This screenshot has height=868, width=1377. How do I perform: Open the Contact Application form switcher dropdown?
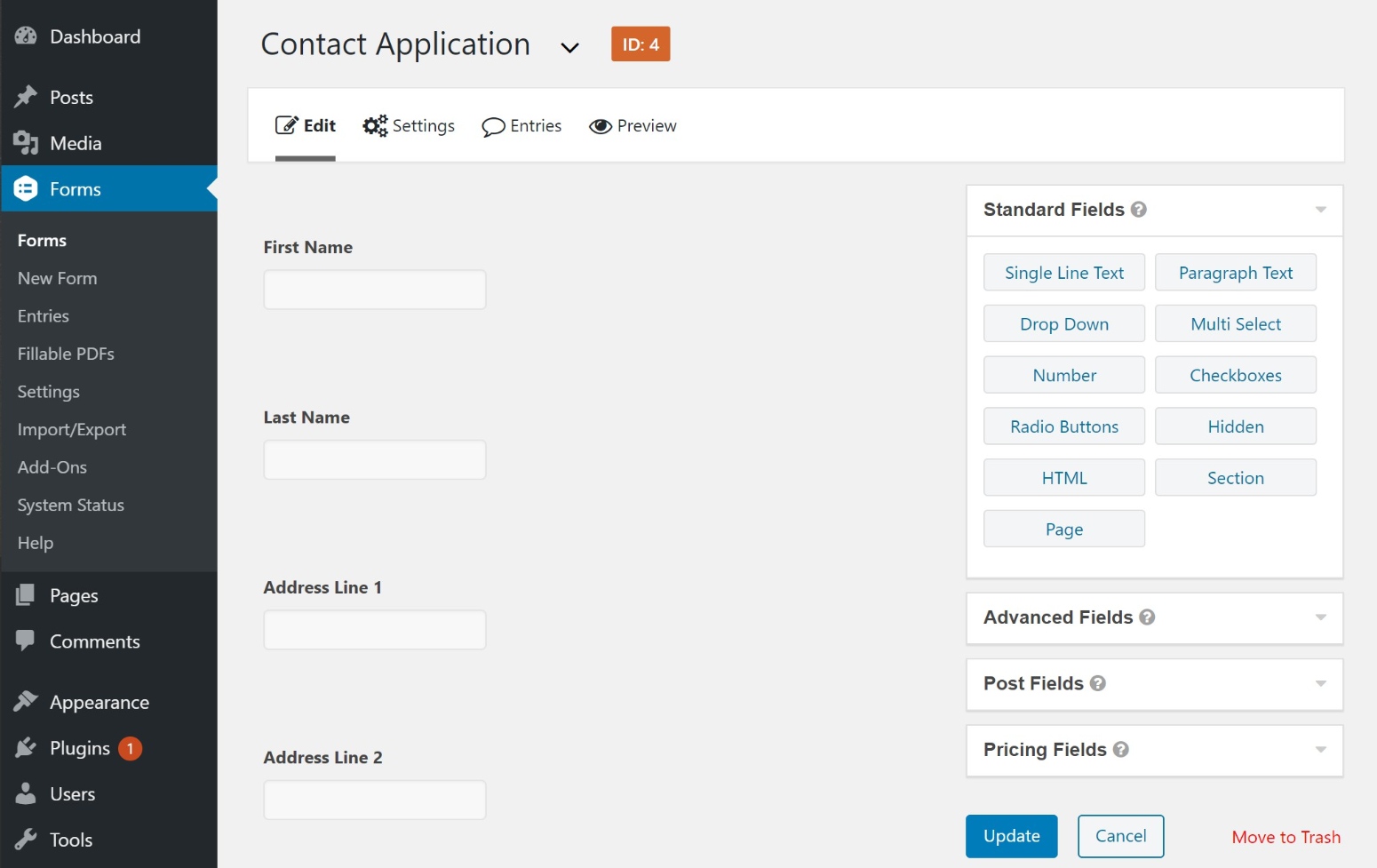click(x=569, y=47)
